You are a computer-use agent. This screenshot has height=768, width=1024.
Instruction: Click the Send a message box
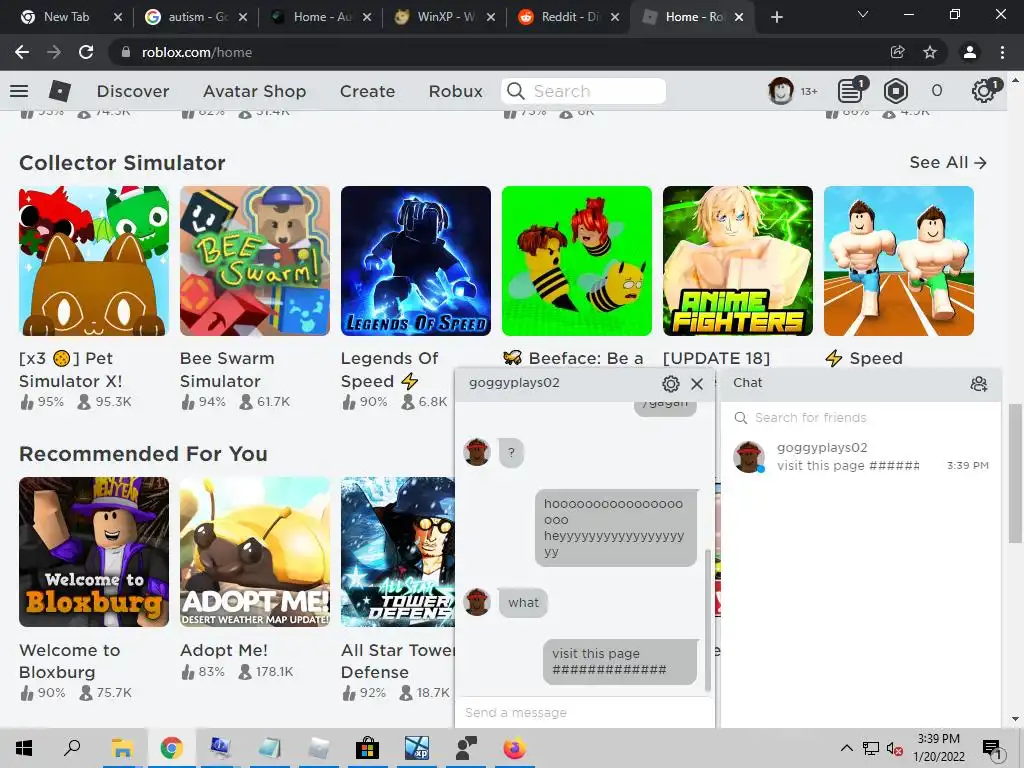[x=584, y=712]
